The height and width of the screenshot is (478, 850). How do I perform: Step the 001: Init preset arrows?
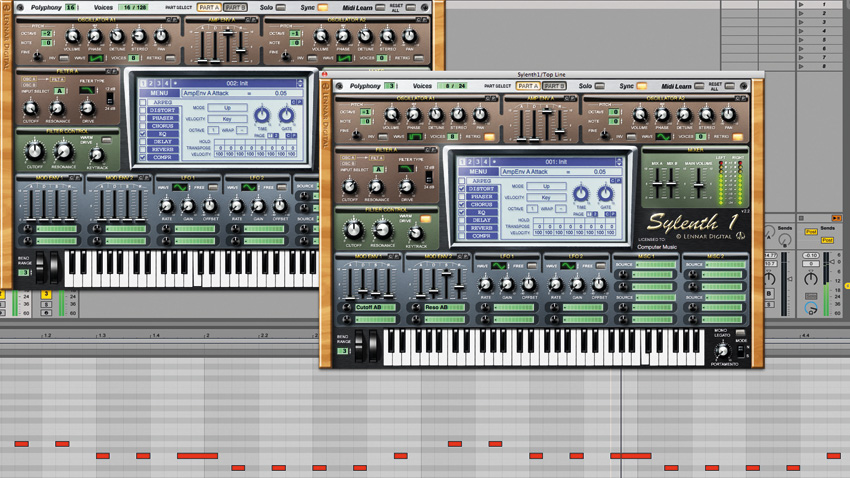619,162
